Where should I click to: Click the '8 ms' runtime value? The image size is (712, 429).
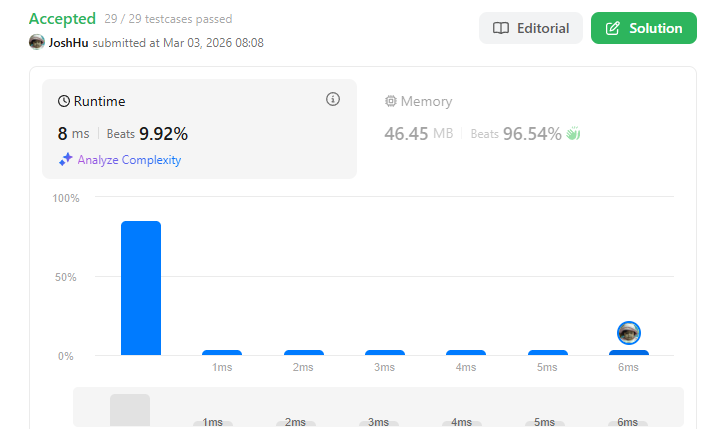(x=73, y=133)
